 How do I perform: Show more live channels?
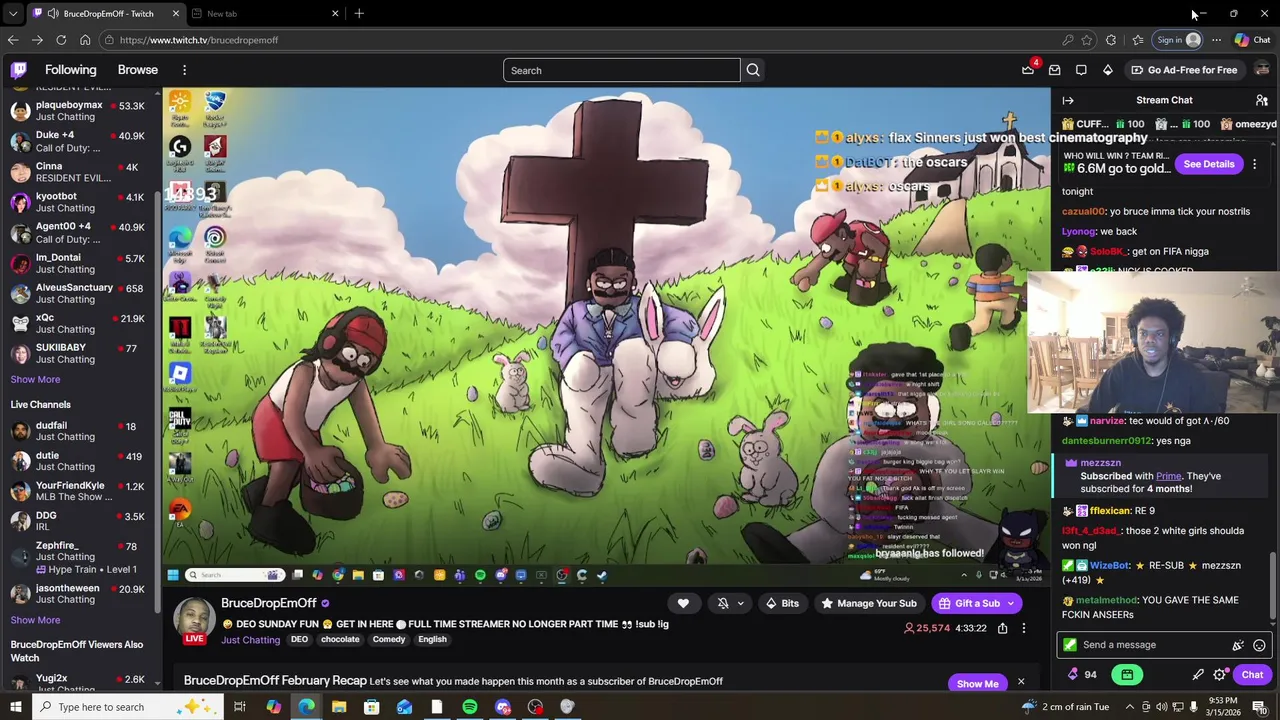pyautogui.click(x=35, y=620)
